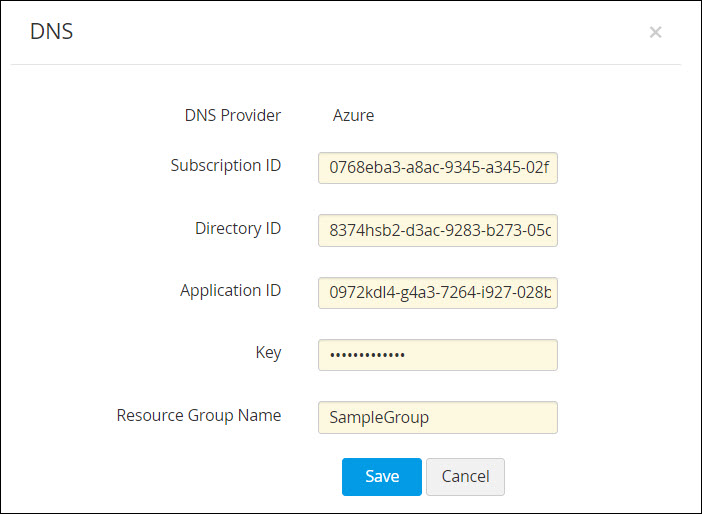702x514 pixels.
Task: Click the Application ID label
Action: (230, 290)
